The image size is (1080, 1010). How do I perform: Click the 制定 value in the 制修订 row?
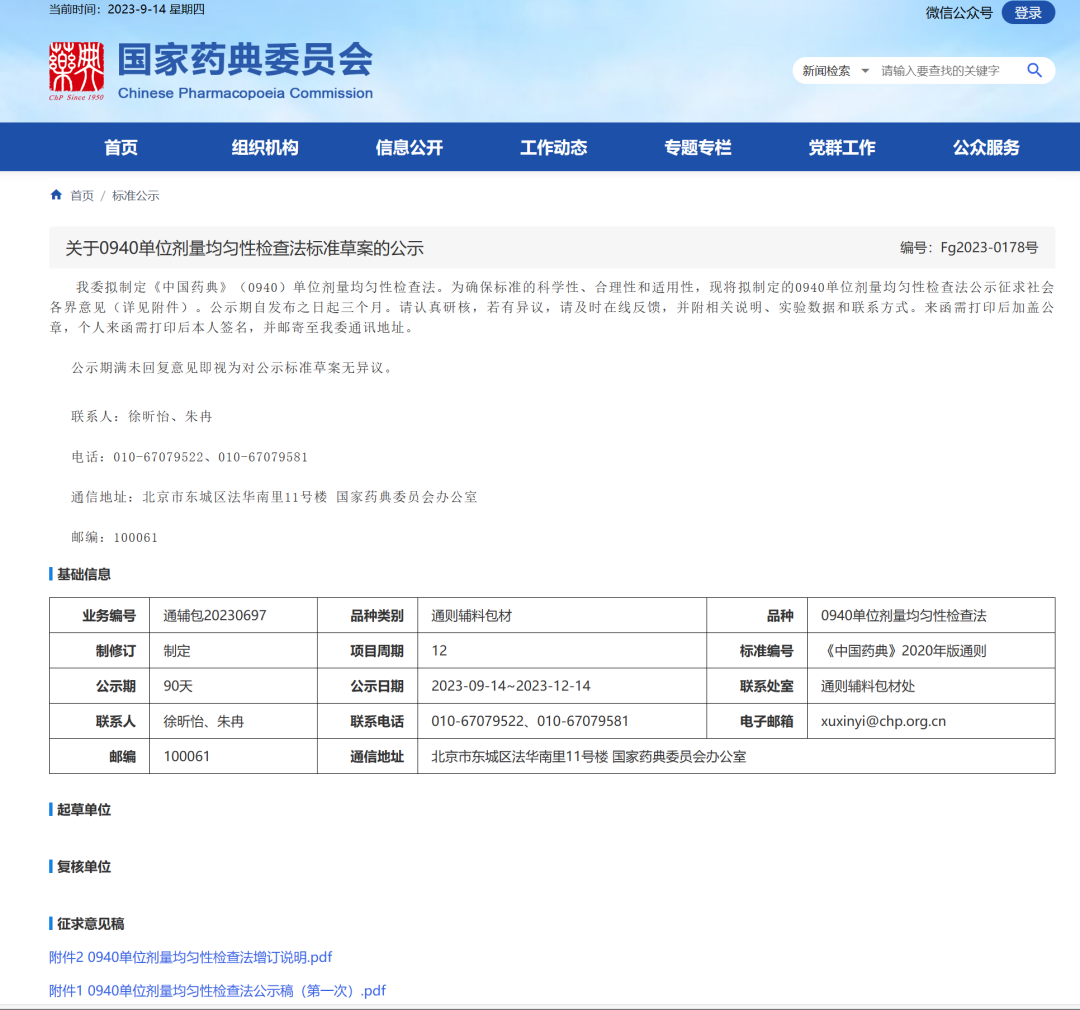coord(233,651)
